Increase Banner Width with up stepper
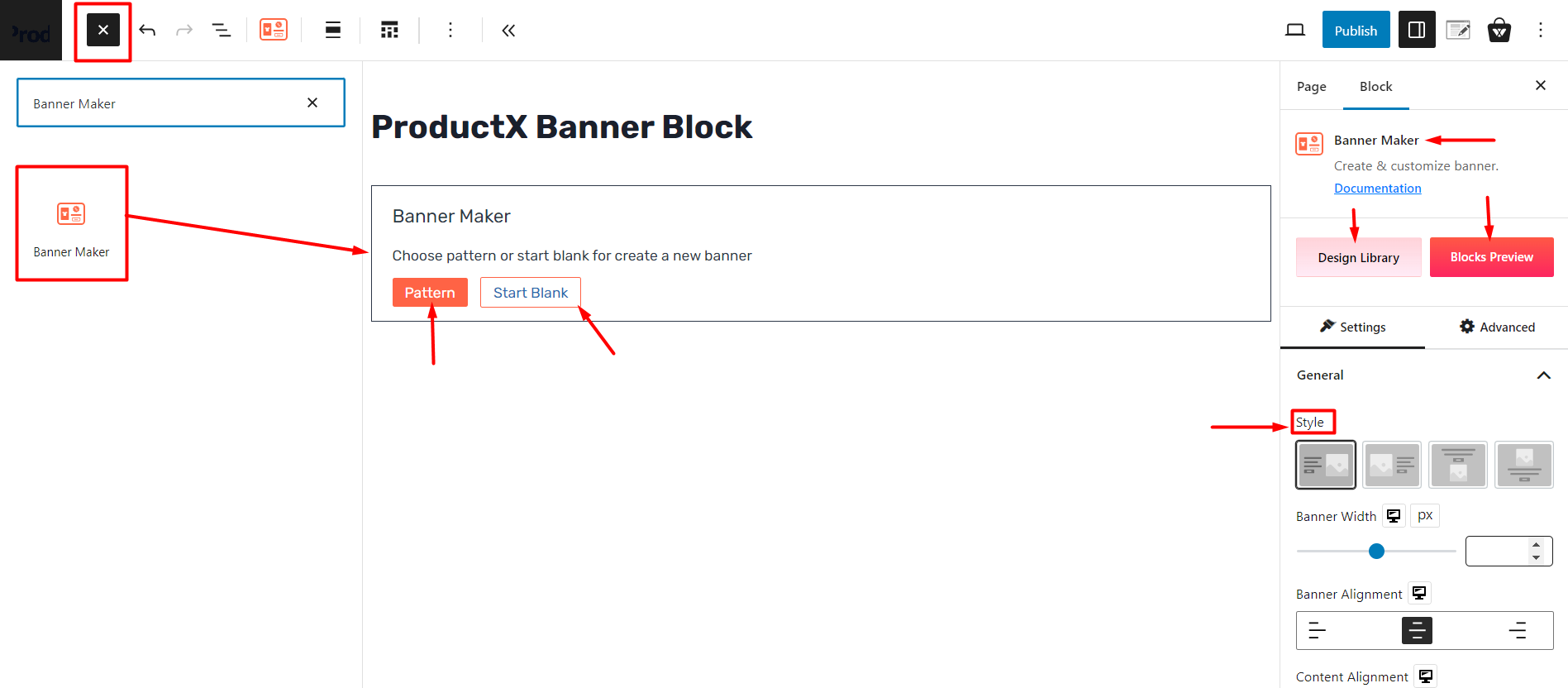Image resolution: width=1568 pixels, height=688 pixels. (1536, 545)
